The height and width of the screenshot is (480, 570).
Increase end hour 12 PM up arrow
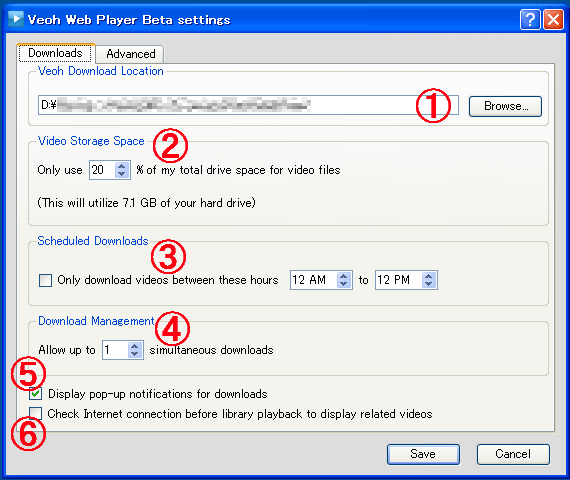[429, 276]
